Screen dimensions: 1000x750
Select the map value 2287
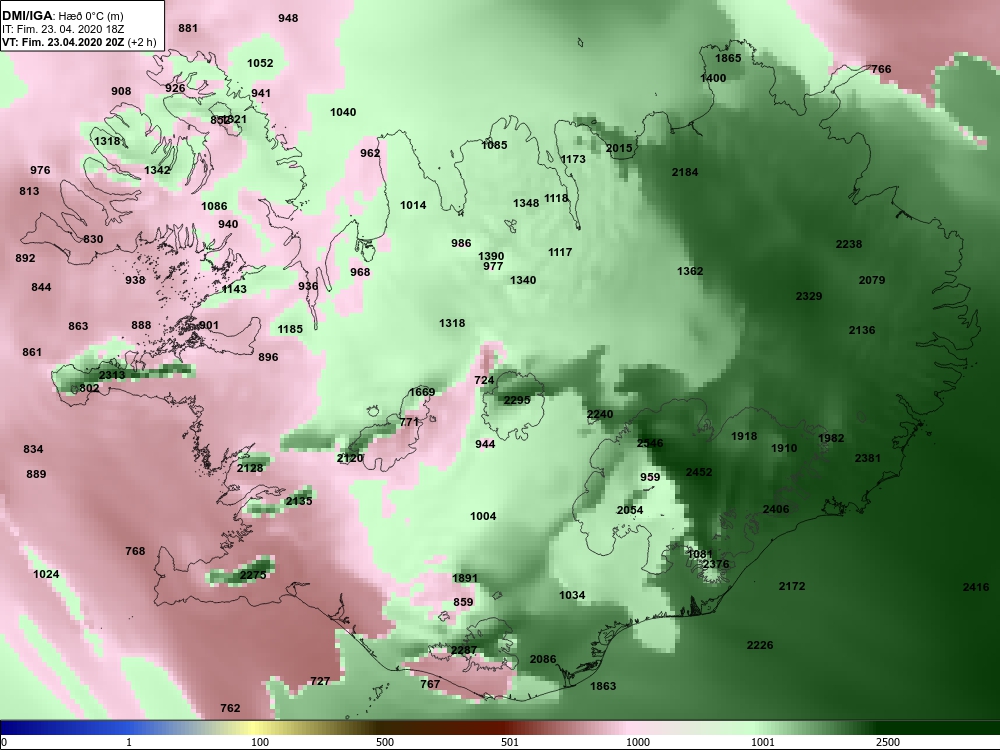(x=464, y=651)
